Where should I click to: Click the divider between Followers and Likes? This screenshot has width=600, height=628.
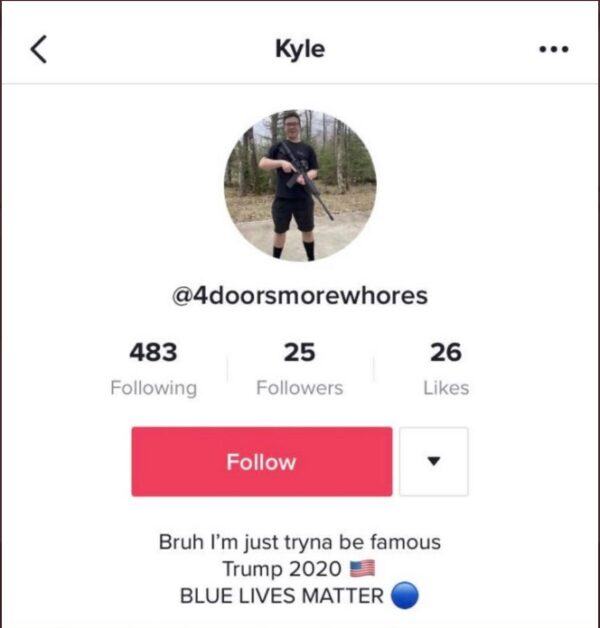374,368
